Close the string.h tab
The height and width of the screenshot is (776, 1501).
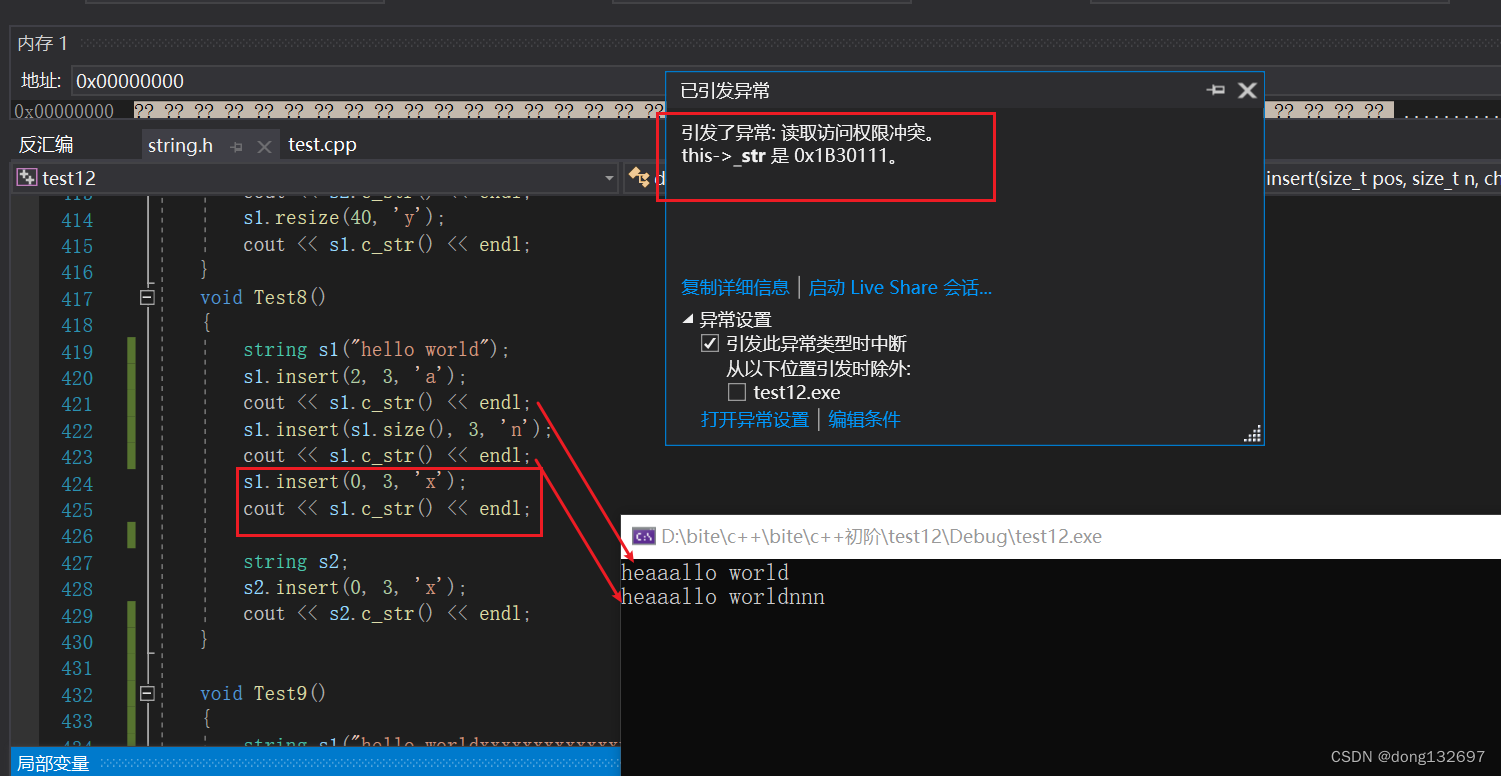coord(264,146)
